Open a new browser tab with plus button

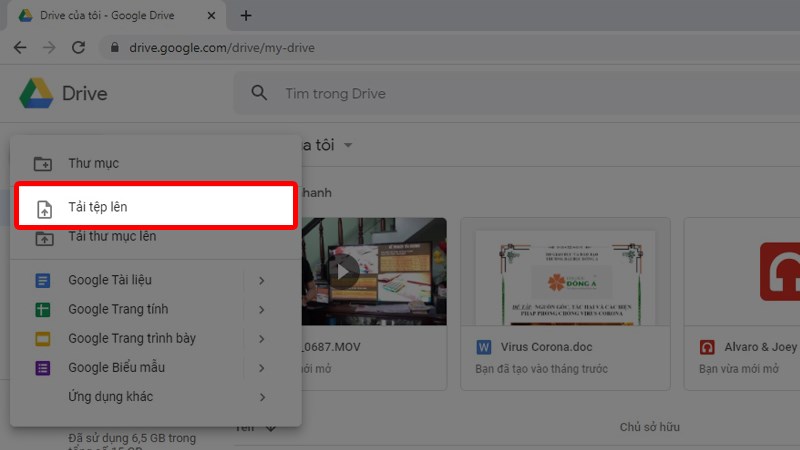[246, 15]
